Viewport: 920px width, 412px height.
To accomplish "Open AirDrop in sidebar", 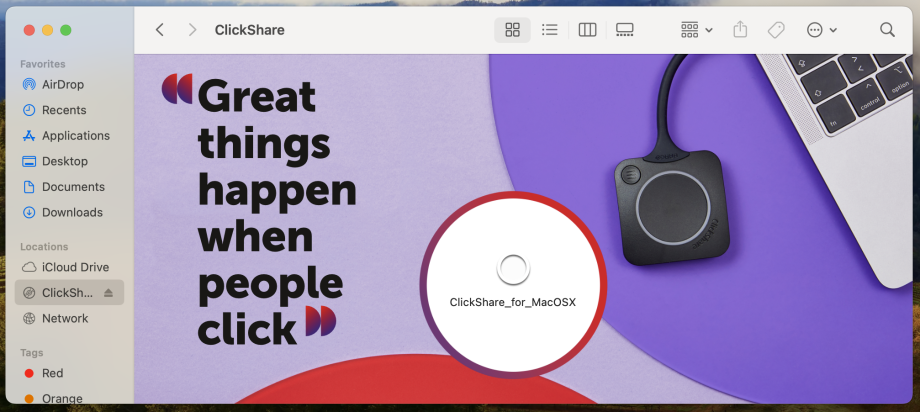I will pyautogui.click(x=69, y=85).
